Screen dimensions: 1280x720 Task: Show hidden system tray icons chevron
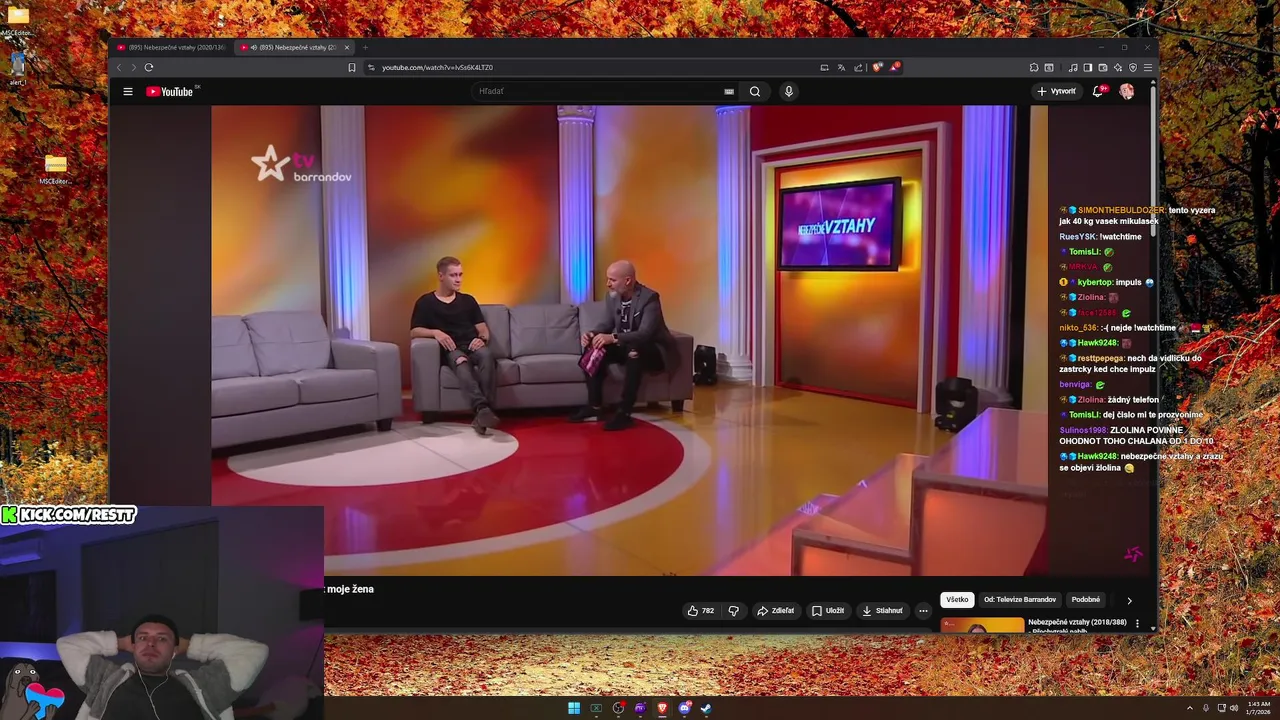(1190, 708)
